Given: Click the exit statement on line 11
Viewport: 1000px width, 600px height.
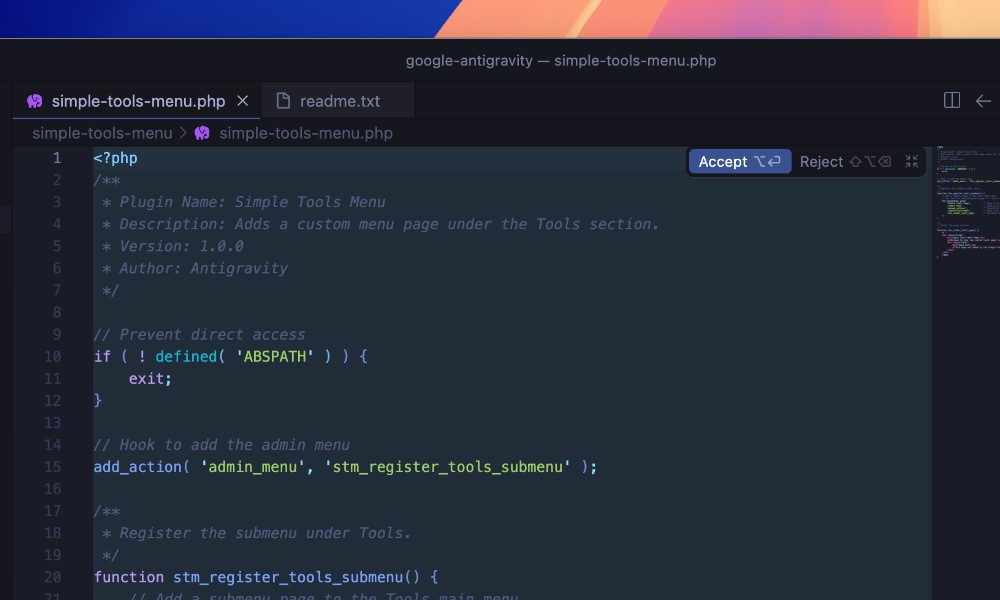Looking at the screenshot, I should 147,378.
